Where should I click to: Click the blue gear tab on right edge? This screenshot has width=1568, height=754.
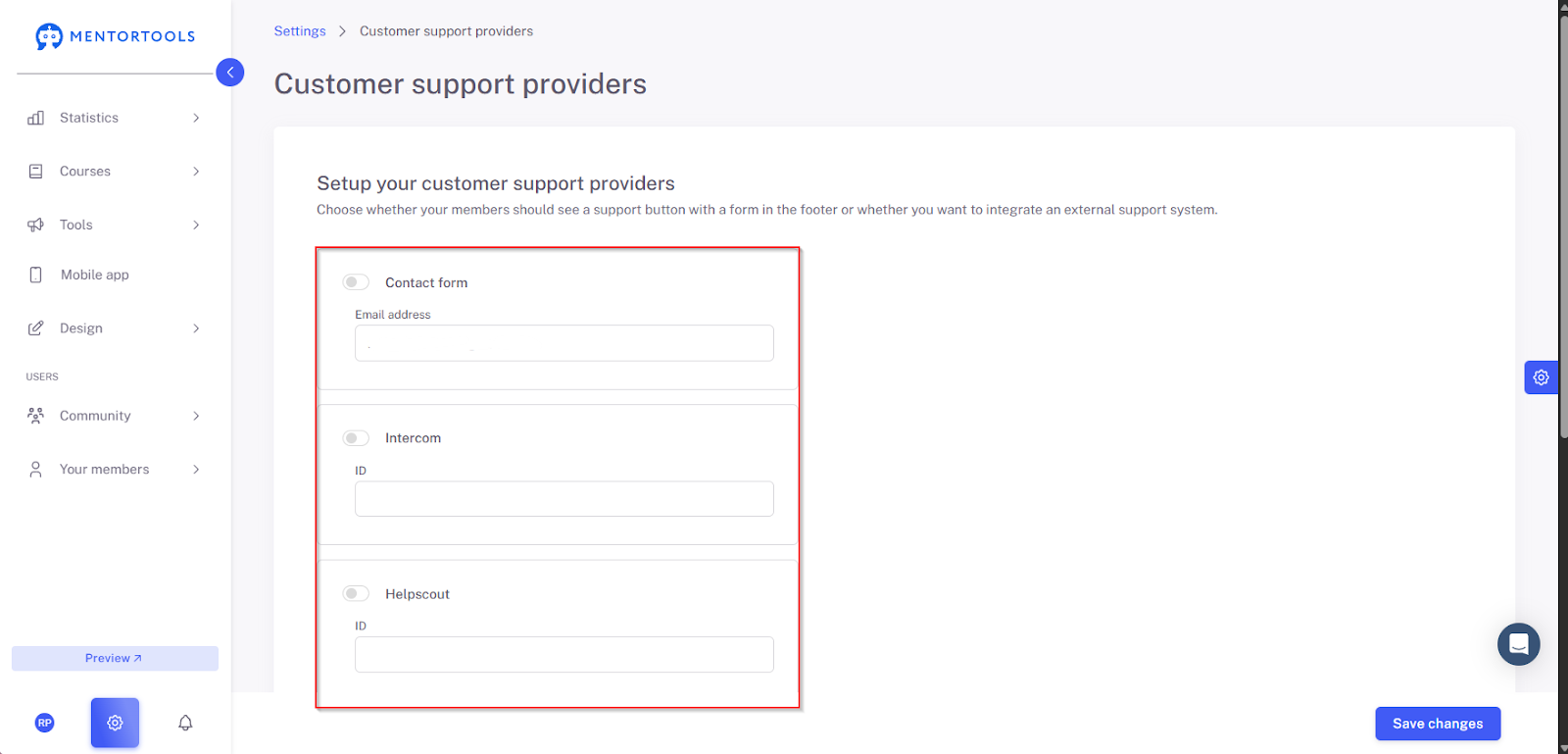[1541, 377]
